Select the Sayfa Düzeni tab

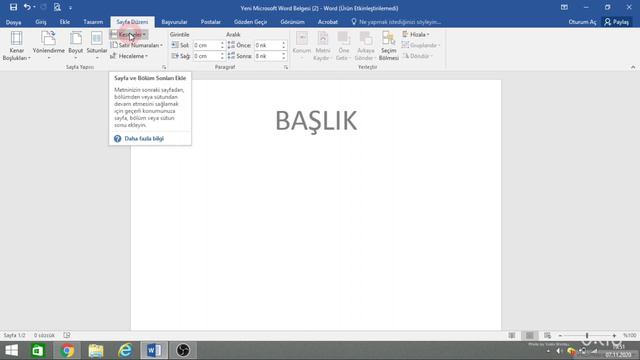pos(132,22)
